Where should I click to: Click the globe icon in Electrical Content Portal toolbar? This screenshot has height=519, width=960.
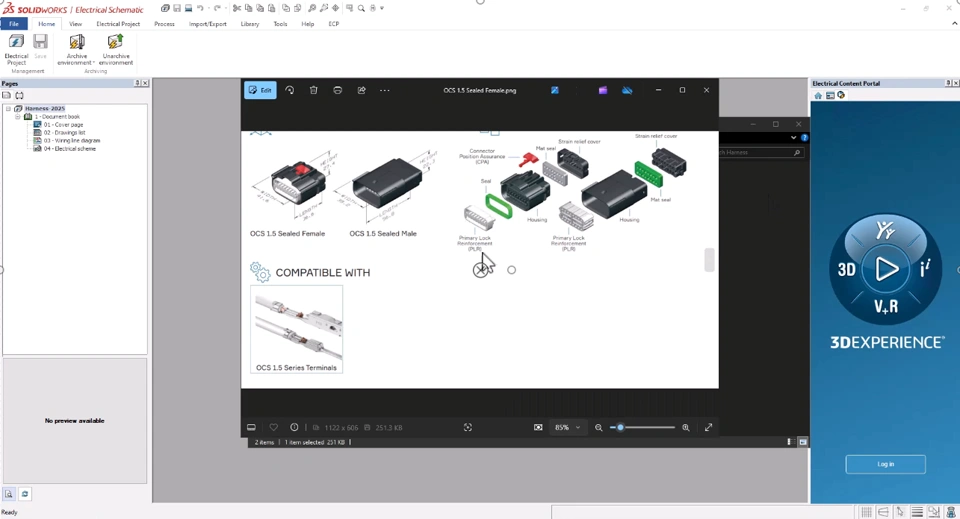(x=841, y=95)
